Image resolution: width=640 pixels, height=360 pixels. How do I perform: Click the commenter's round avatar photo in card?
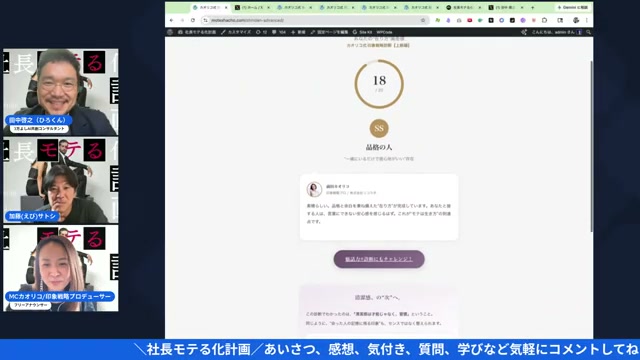tap(314, 189)
